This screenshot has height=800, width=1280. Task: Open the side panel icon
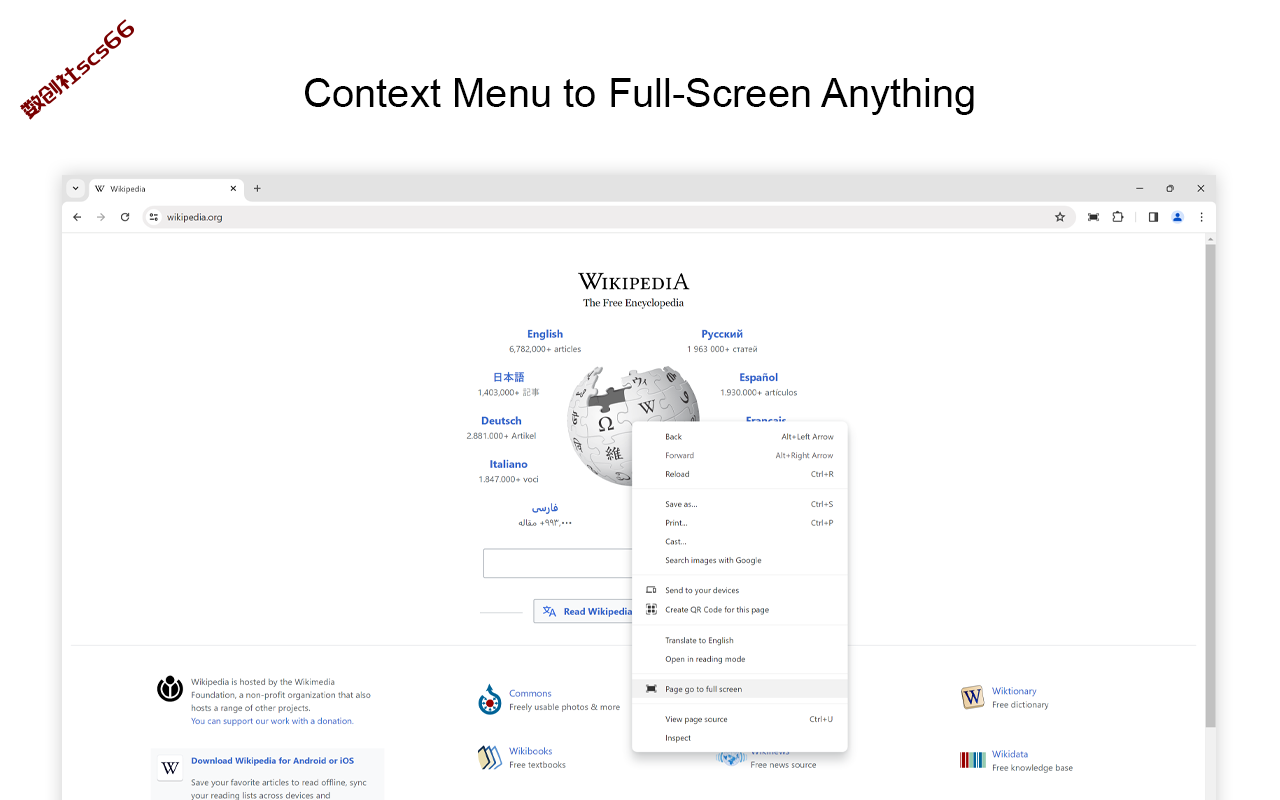pos(1153,217)
